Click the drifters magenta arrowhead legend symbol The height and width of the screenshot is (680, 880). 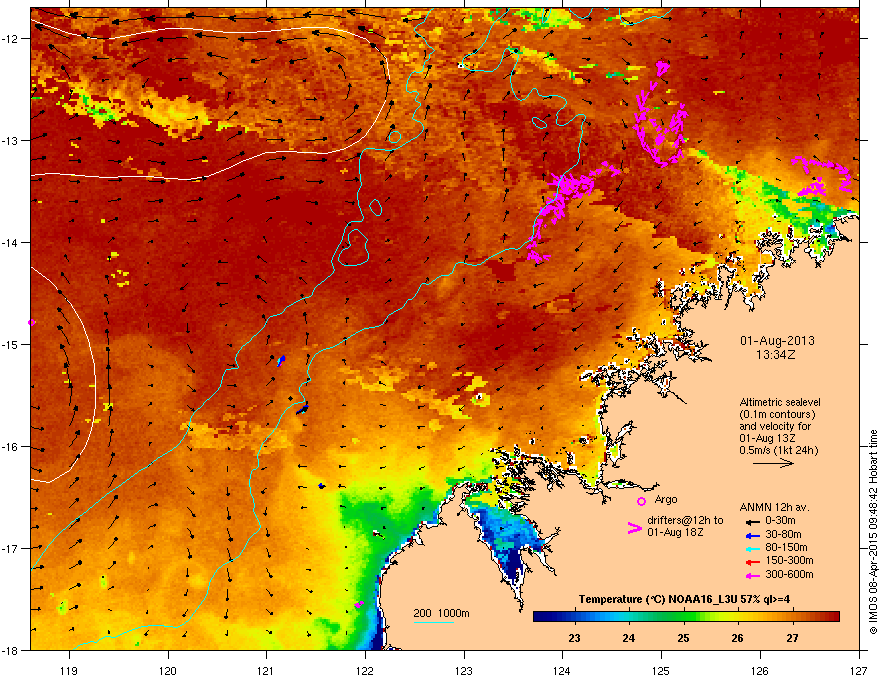tap(634, 528)
